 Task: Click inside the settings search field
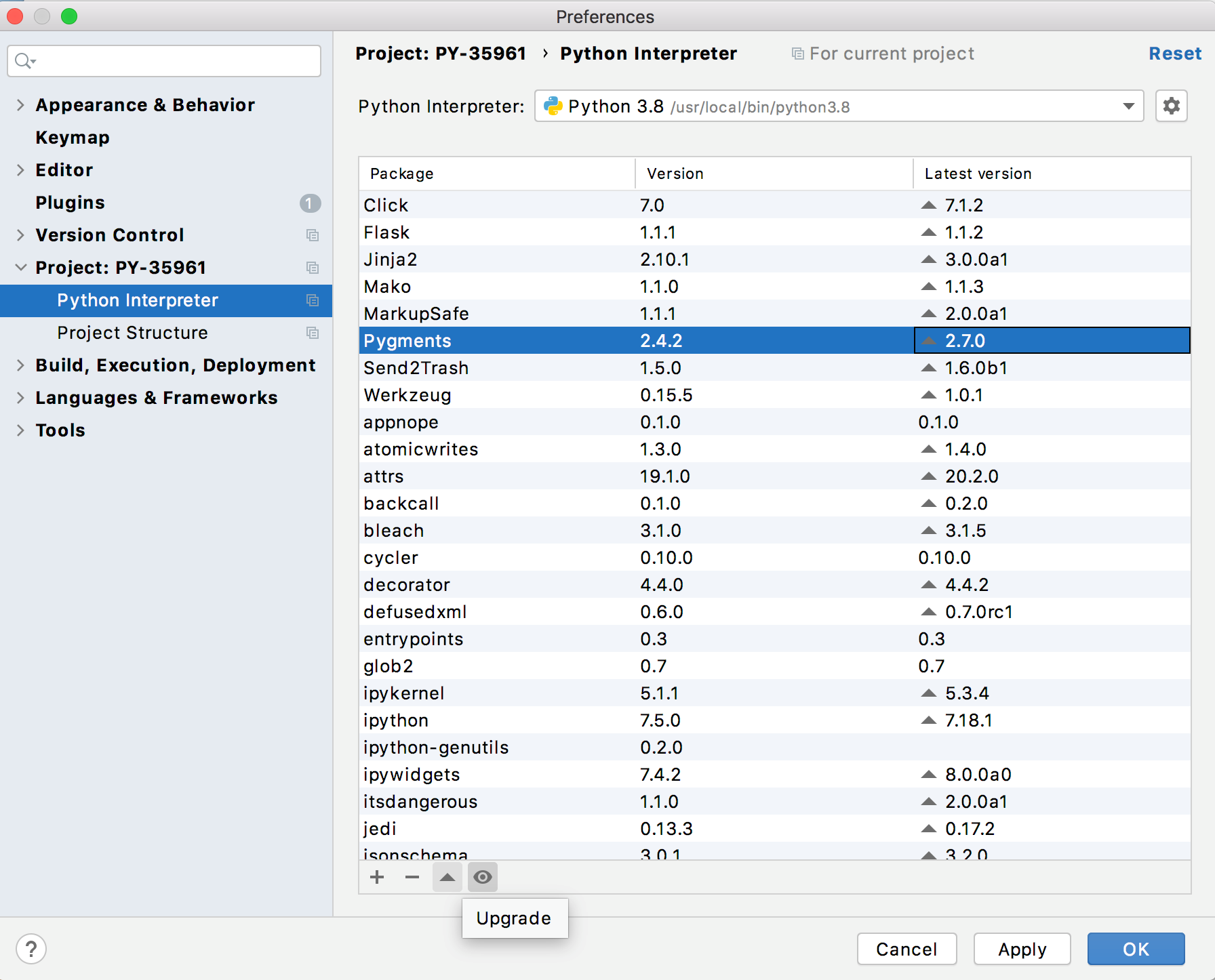click(163, 60)
